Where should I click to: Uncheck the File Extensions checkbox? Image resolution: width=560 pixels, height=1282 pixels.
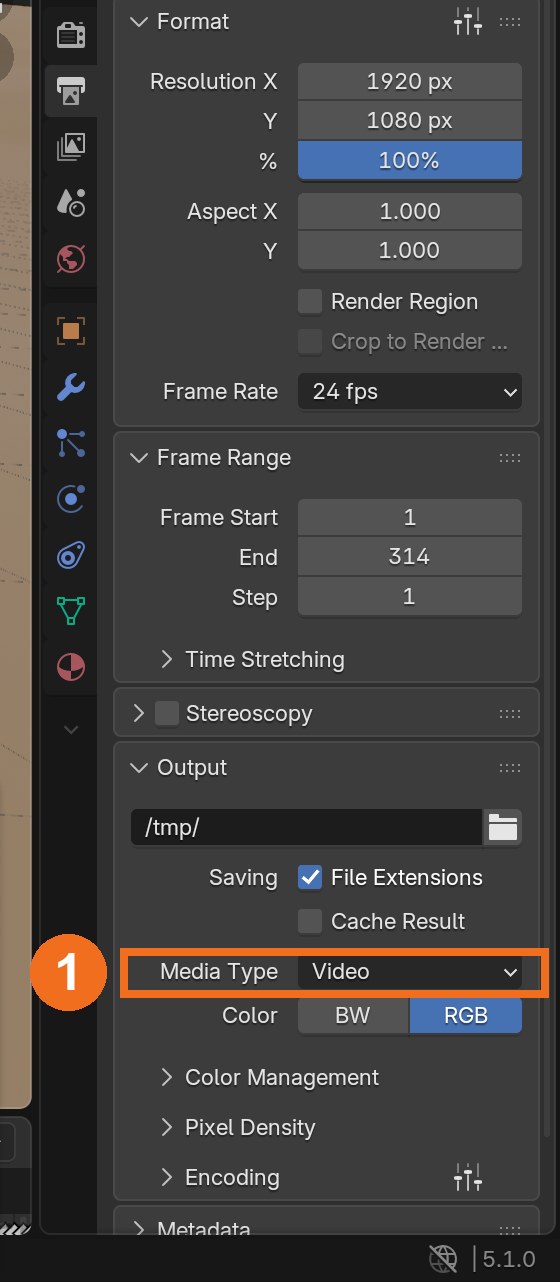[x=310, y=877]
